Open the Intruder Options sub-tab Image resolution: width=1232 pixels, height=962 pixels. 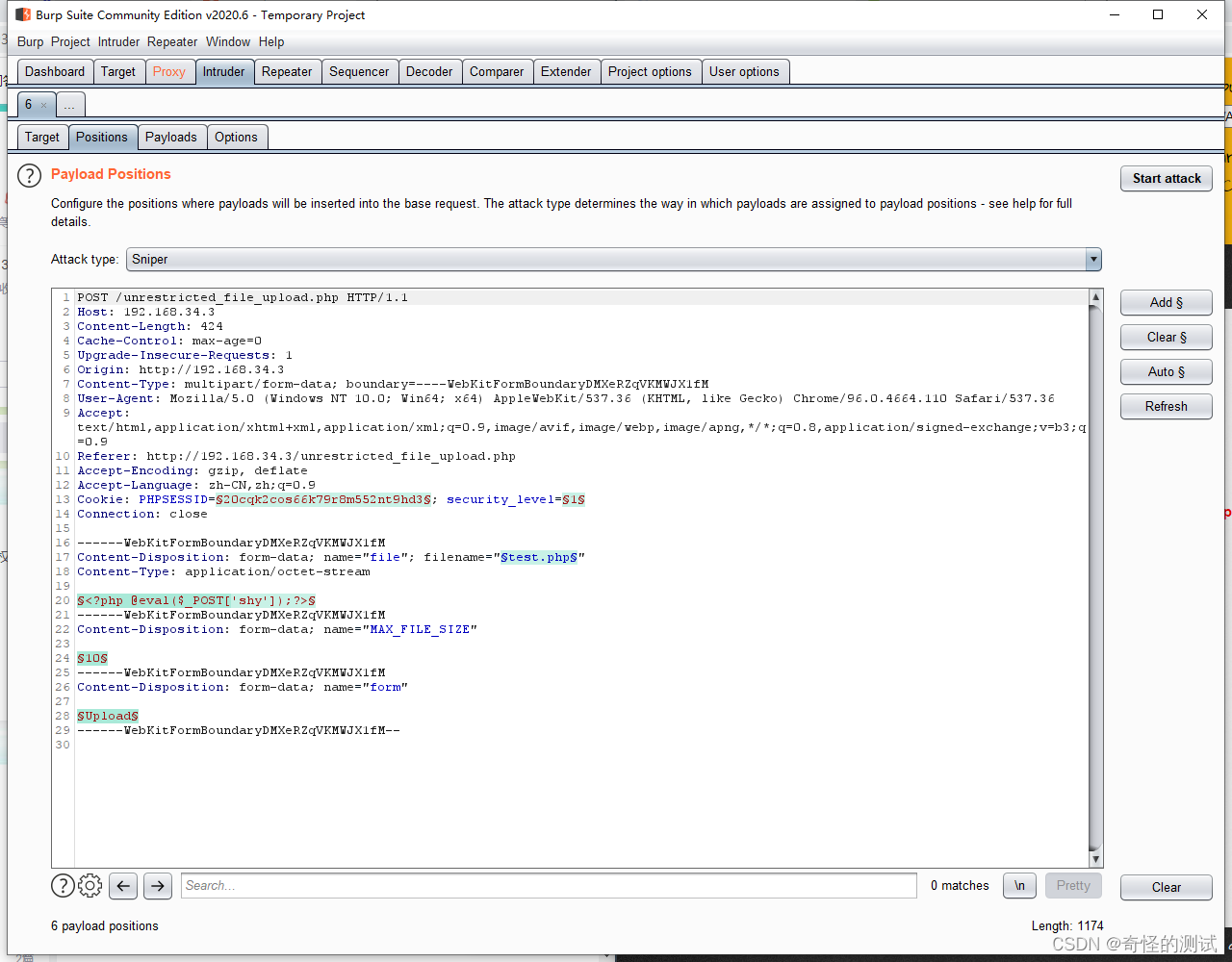(236, 137)
